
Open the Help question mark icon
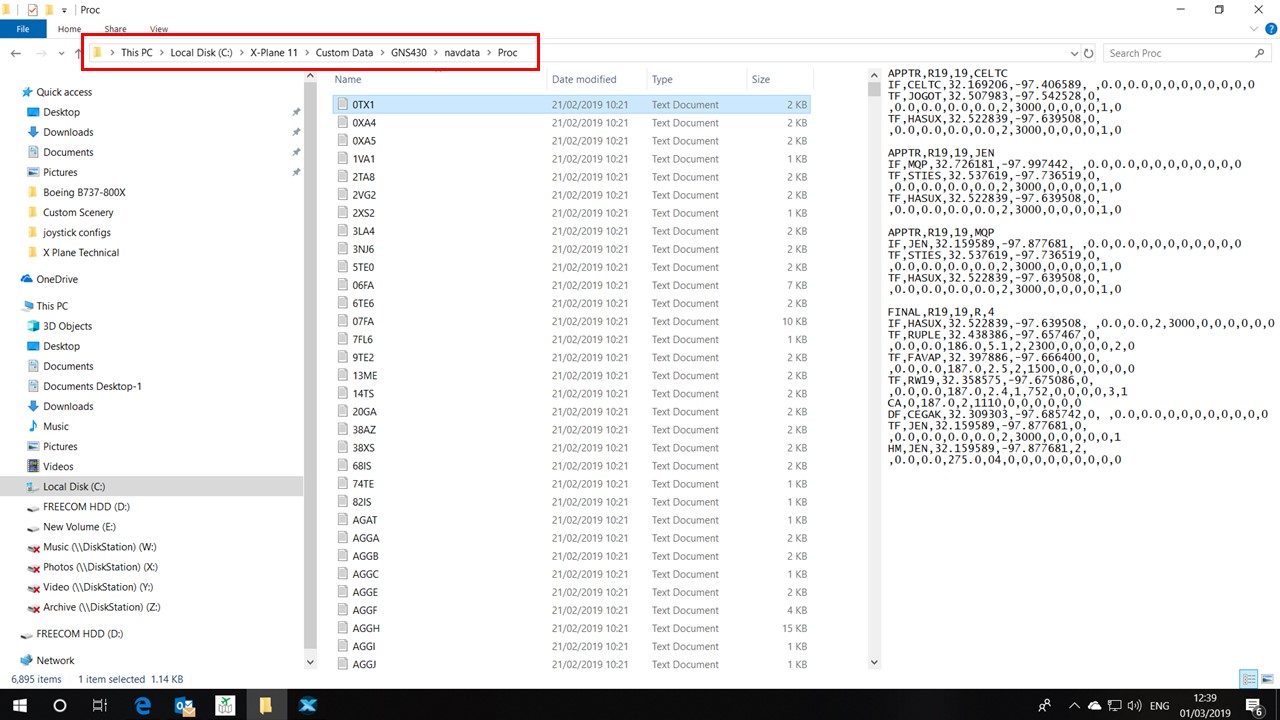pos(1269,29)
